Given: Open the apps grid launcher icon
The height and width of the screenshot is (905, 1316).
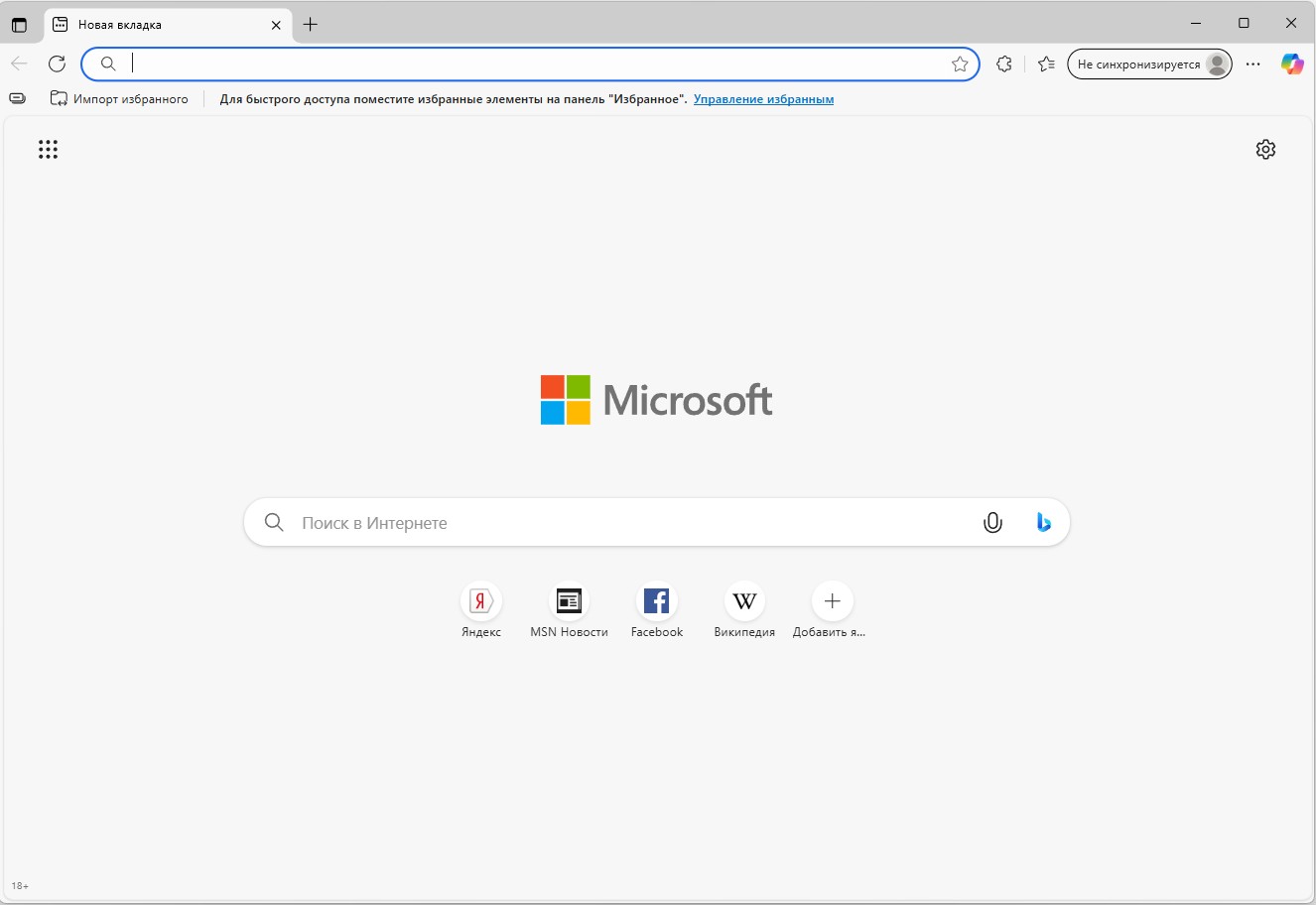Looking at the screenshot, I should point(48,150).
